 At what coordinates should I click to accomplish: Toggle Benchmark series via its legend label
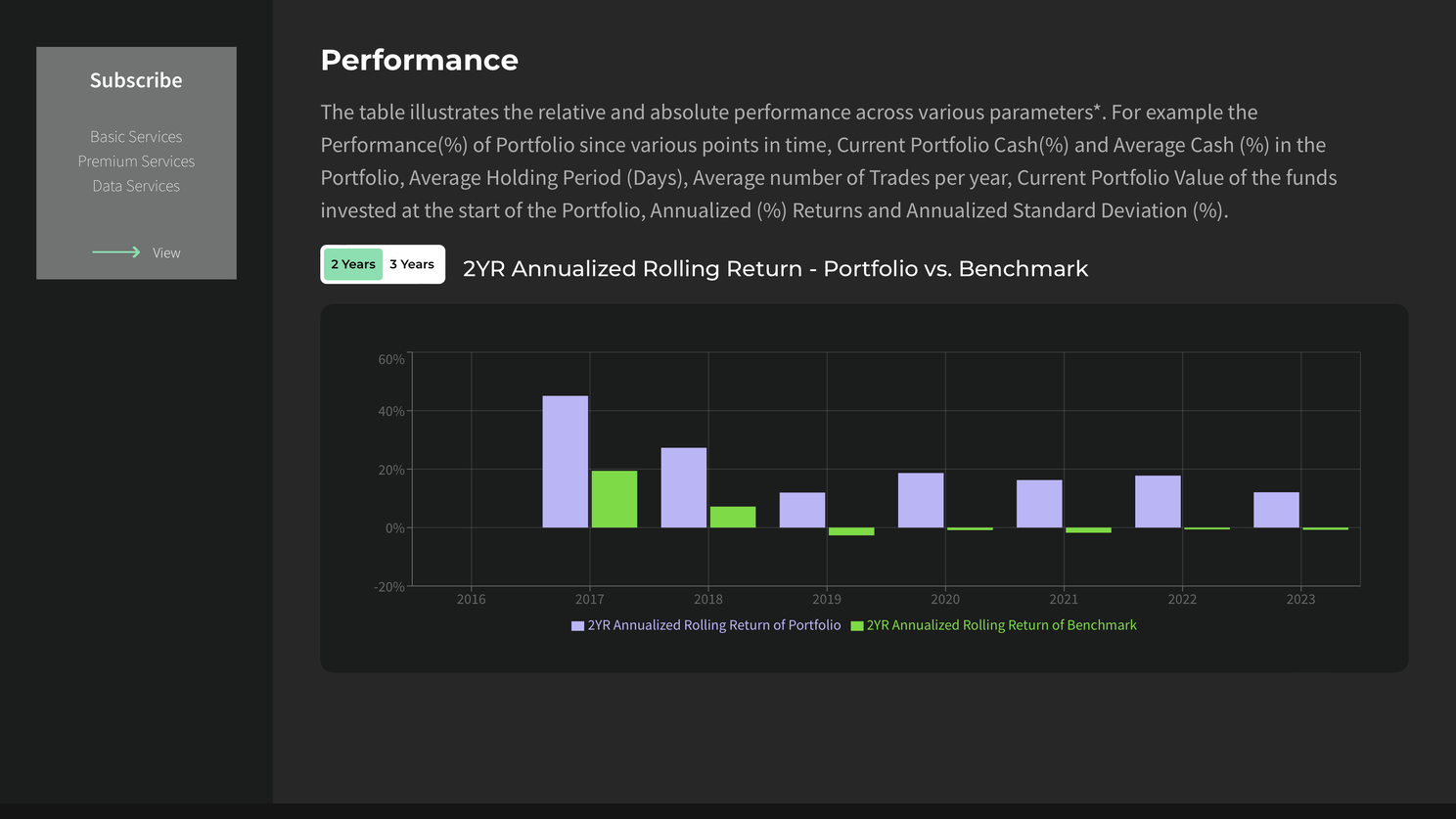tap(1001, 625)
